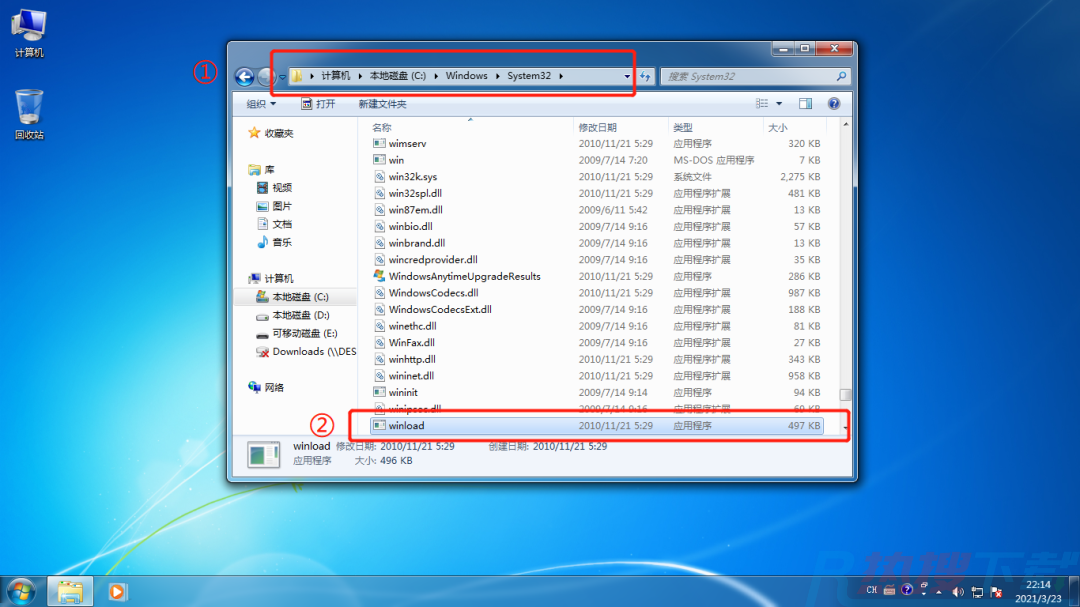
Task: Click the wininit application file icon
Action: [x=379, y=392]
